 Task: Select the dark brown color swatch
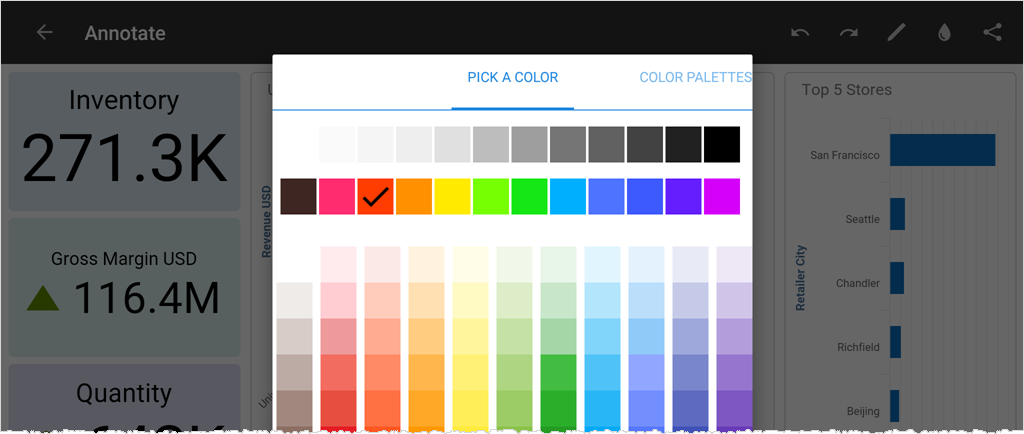pyautogui.click(x=299, y=196)
